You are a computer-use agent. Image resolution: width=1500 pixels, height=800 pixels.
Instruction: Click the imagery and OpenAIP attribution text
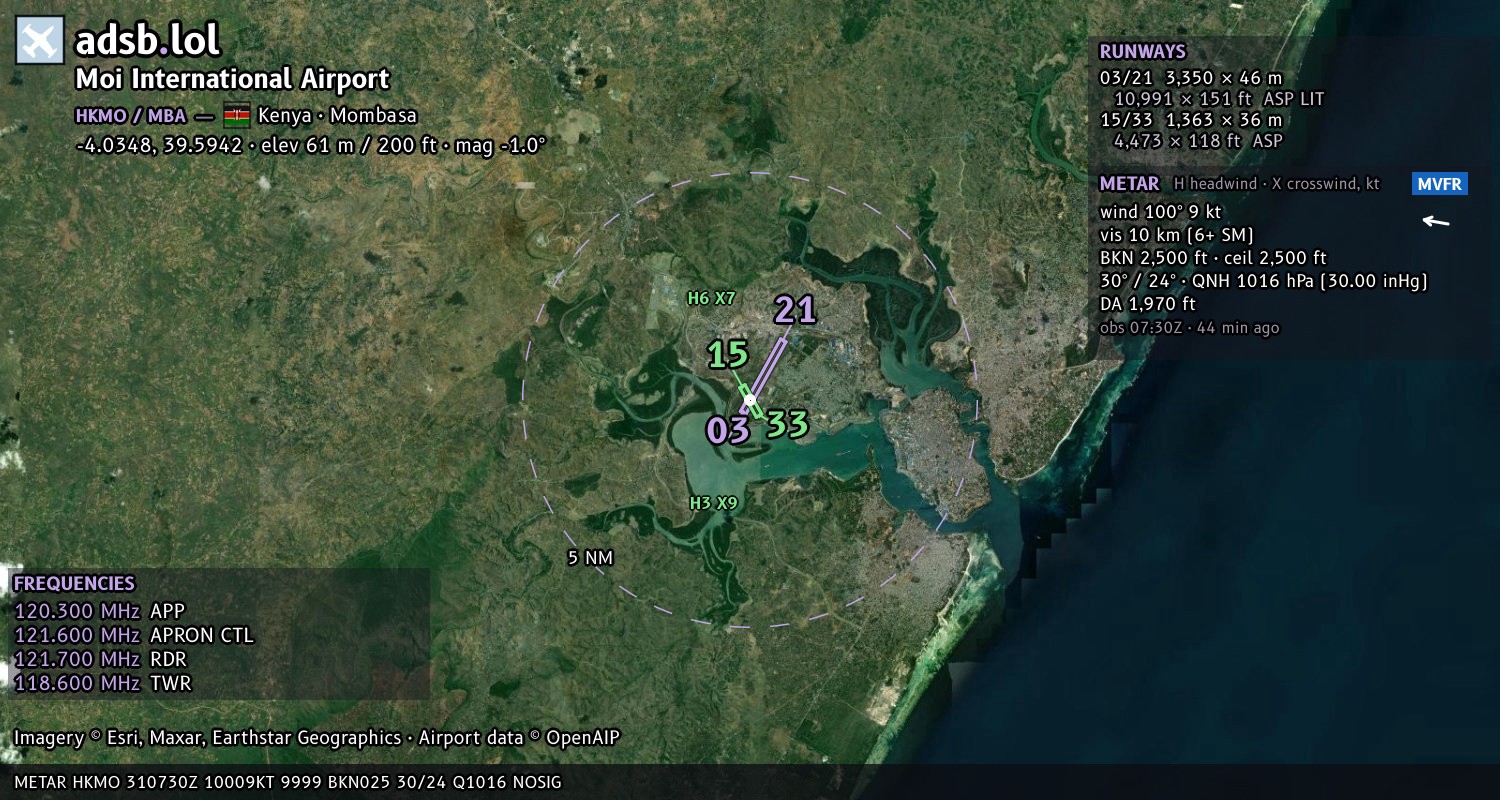click(317, 738)
